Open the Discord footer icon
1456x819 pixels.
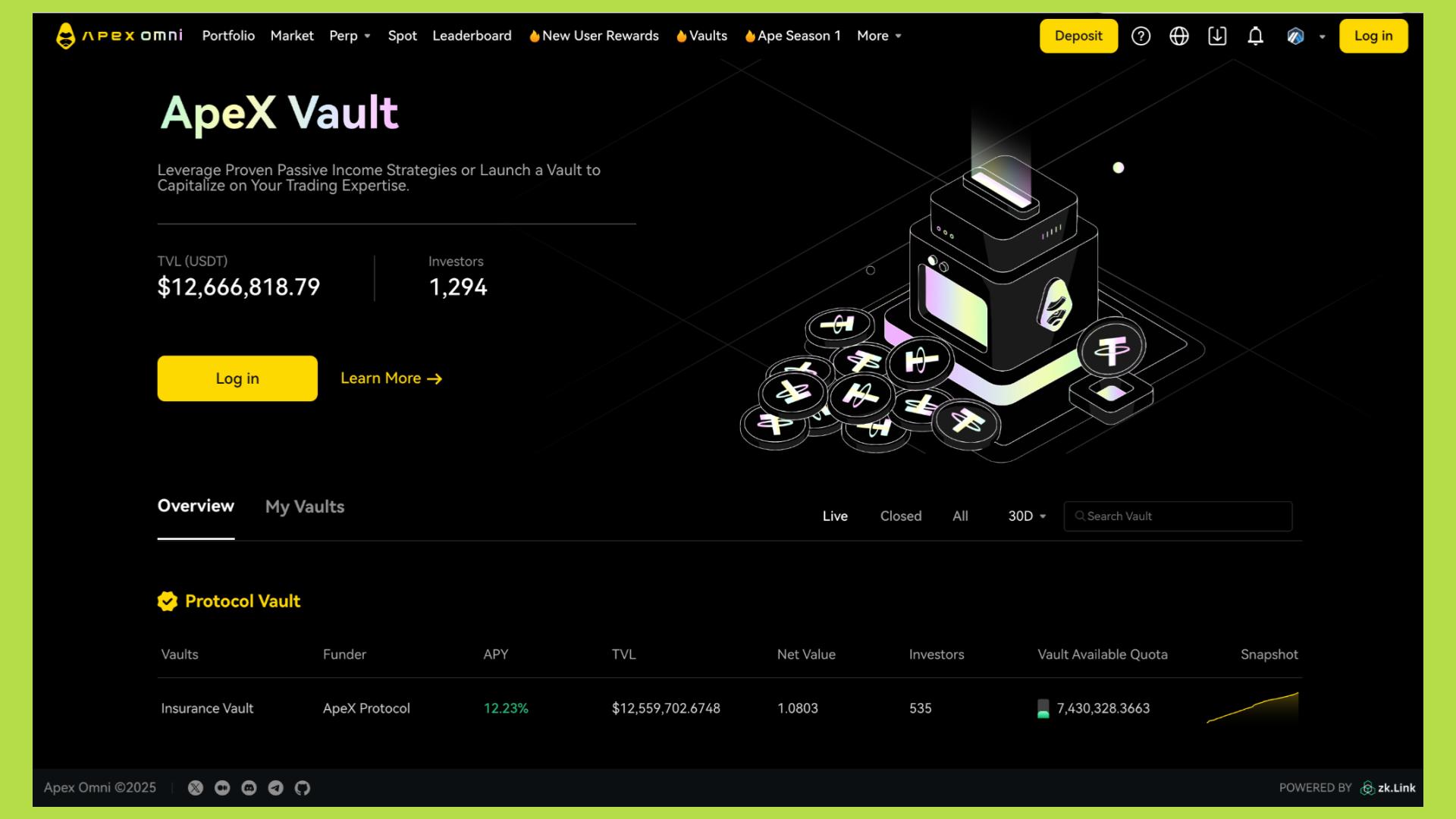coord(249,788)
